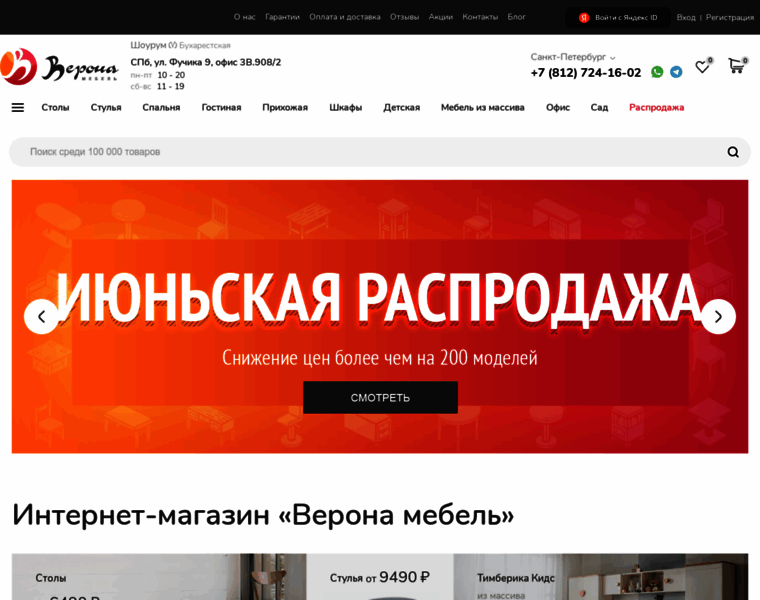
Task: Open the hamburger catalog menu
Action: pyautogui.click(x=18, y=108)
